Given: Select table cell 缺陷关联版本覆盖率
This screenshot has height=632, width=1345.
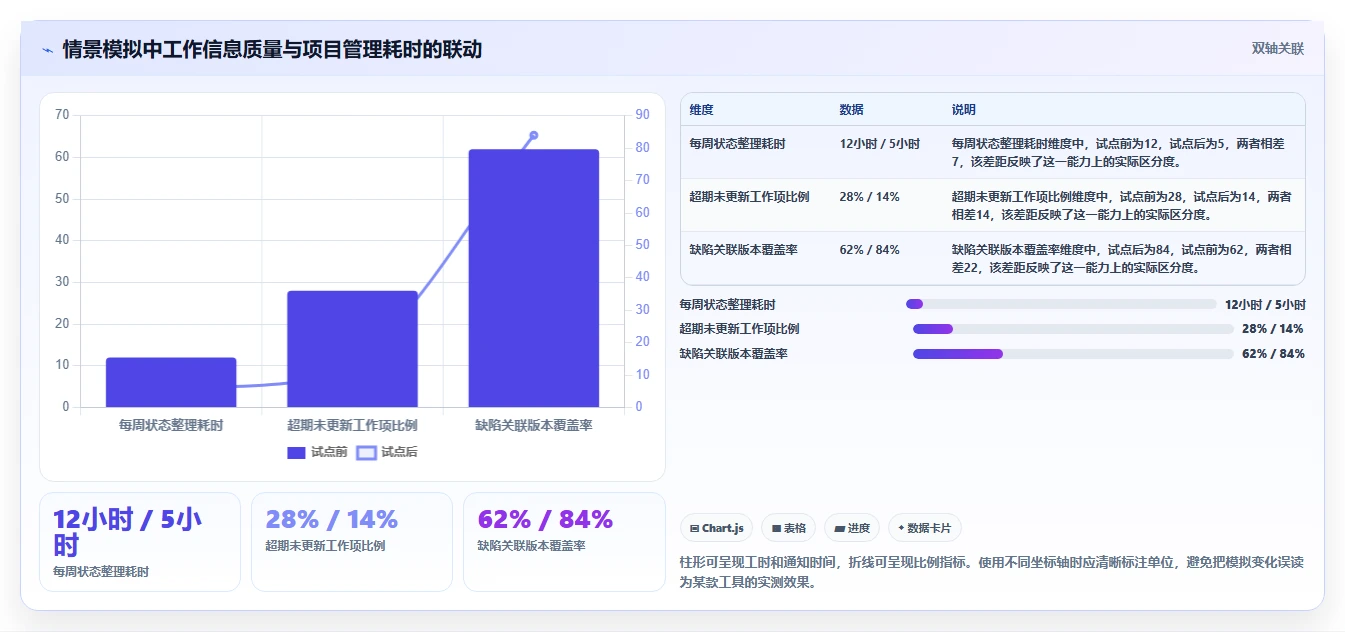Looking at the screenshot, I should tap(743, 250).
